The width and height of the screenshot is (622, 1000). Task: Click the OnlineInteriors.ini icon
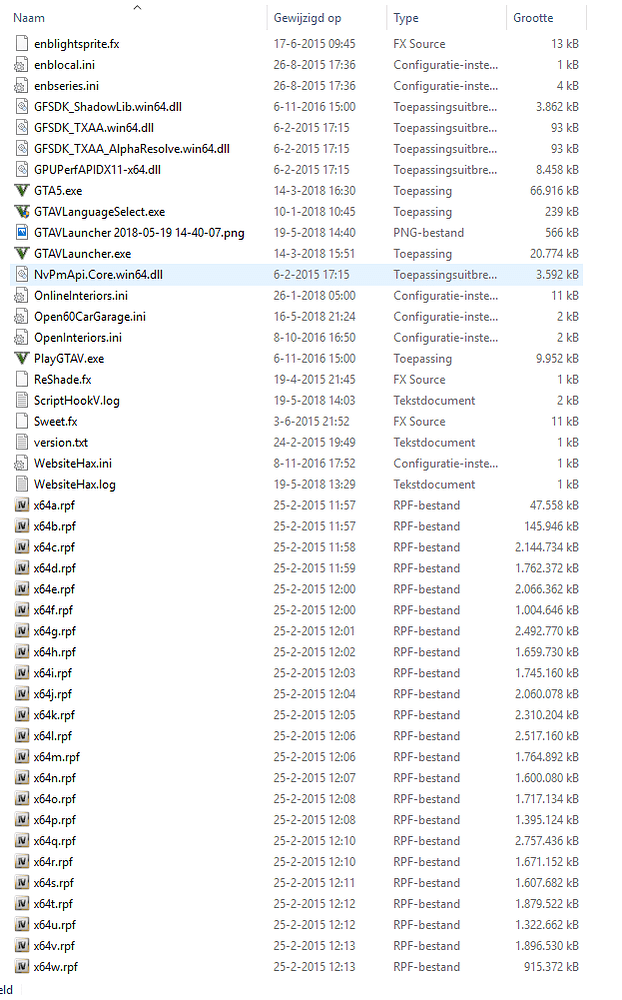point(22,296)
